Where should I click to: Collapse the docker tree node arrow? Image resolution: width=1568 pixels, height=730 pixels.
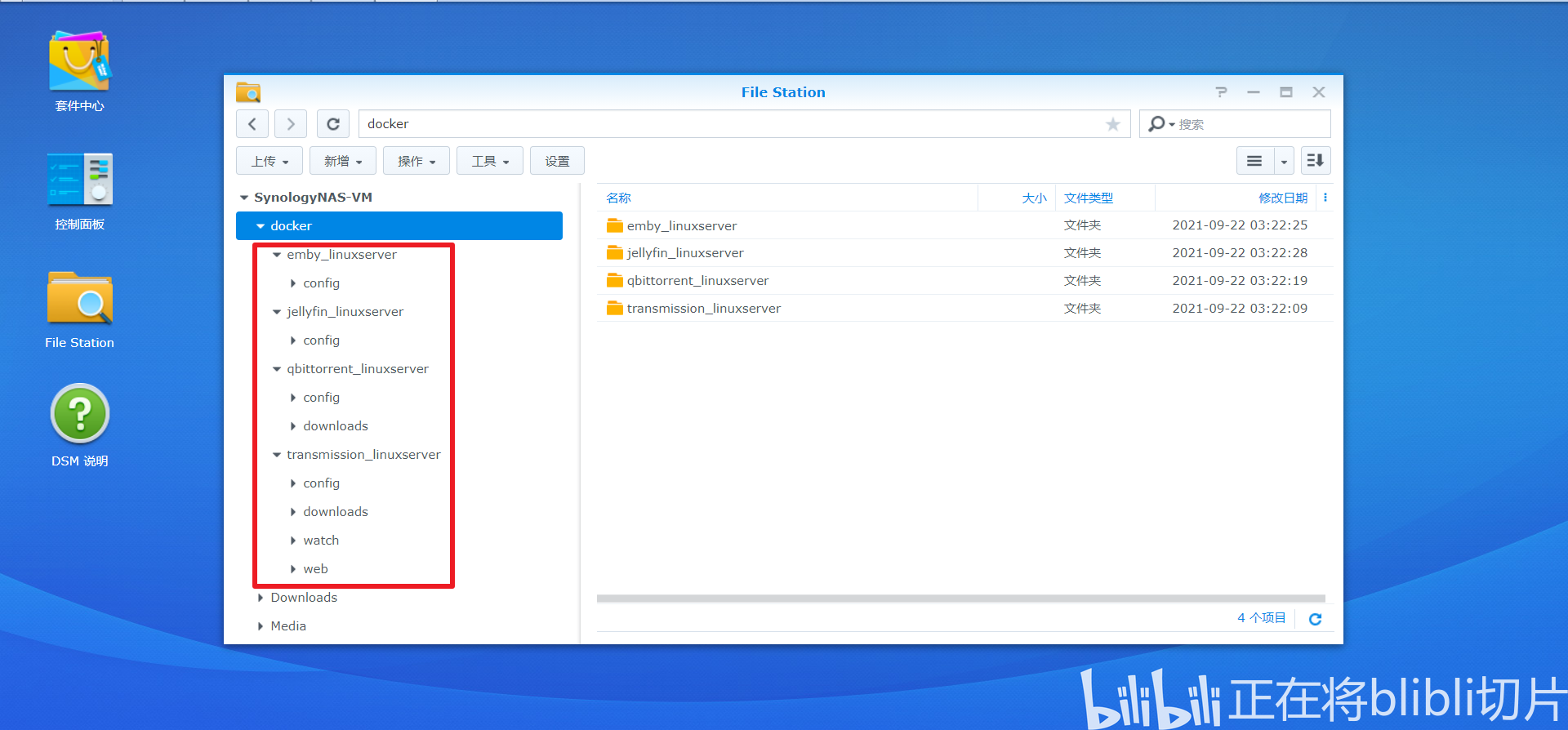(261, 226)
